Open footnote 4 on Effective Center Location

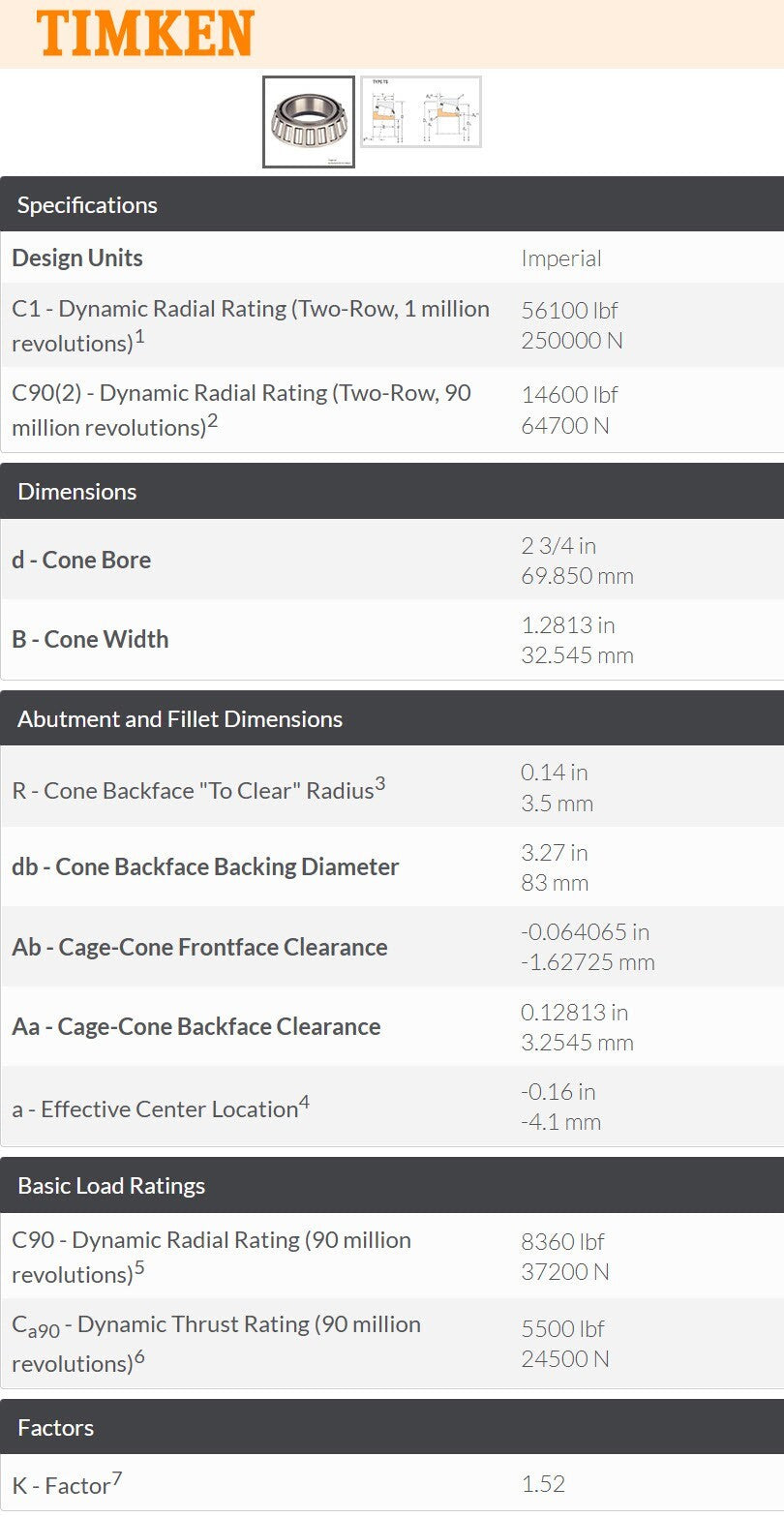[304, 1102]
